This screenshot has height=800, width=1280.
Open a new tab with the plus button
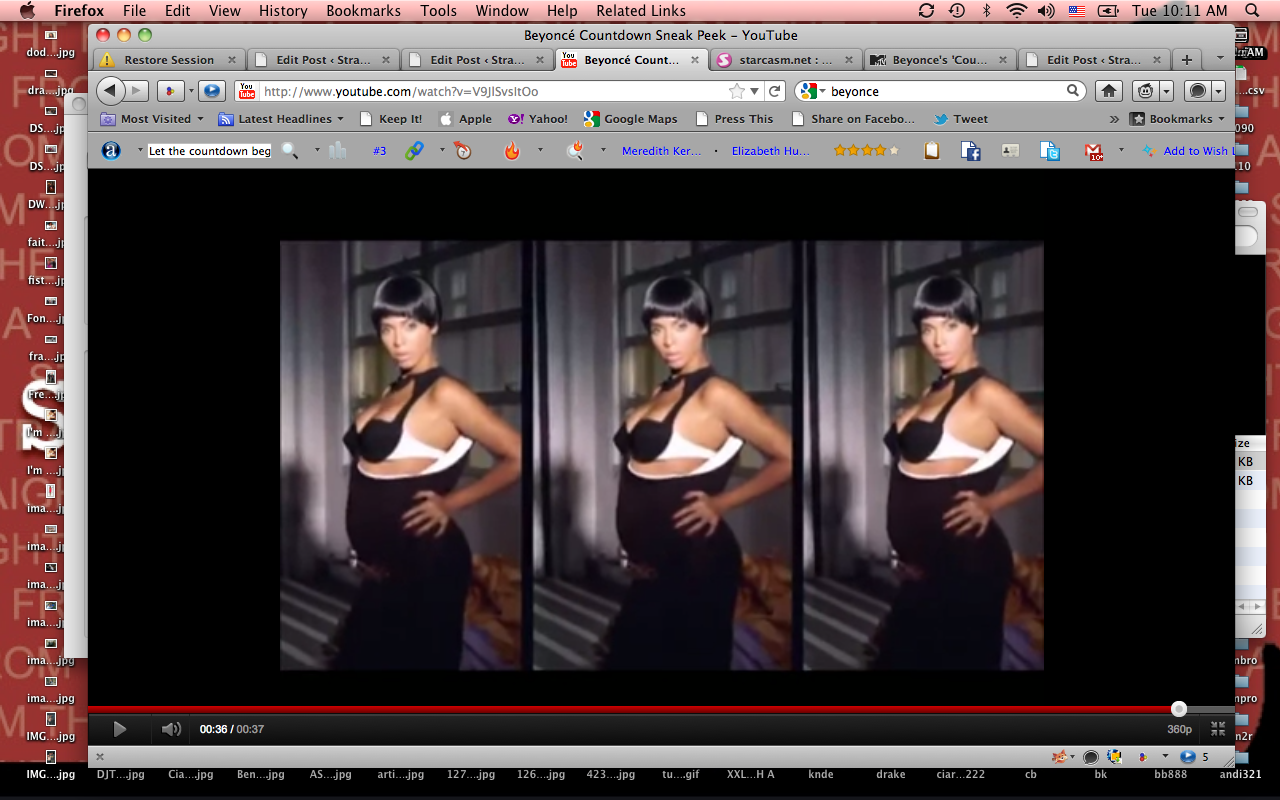click(1186, 60)
